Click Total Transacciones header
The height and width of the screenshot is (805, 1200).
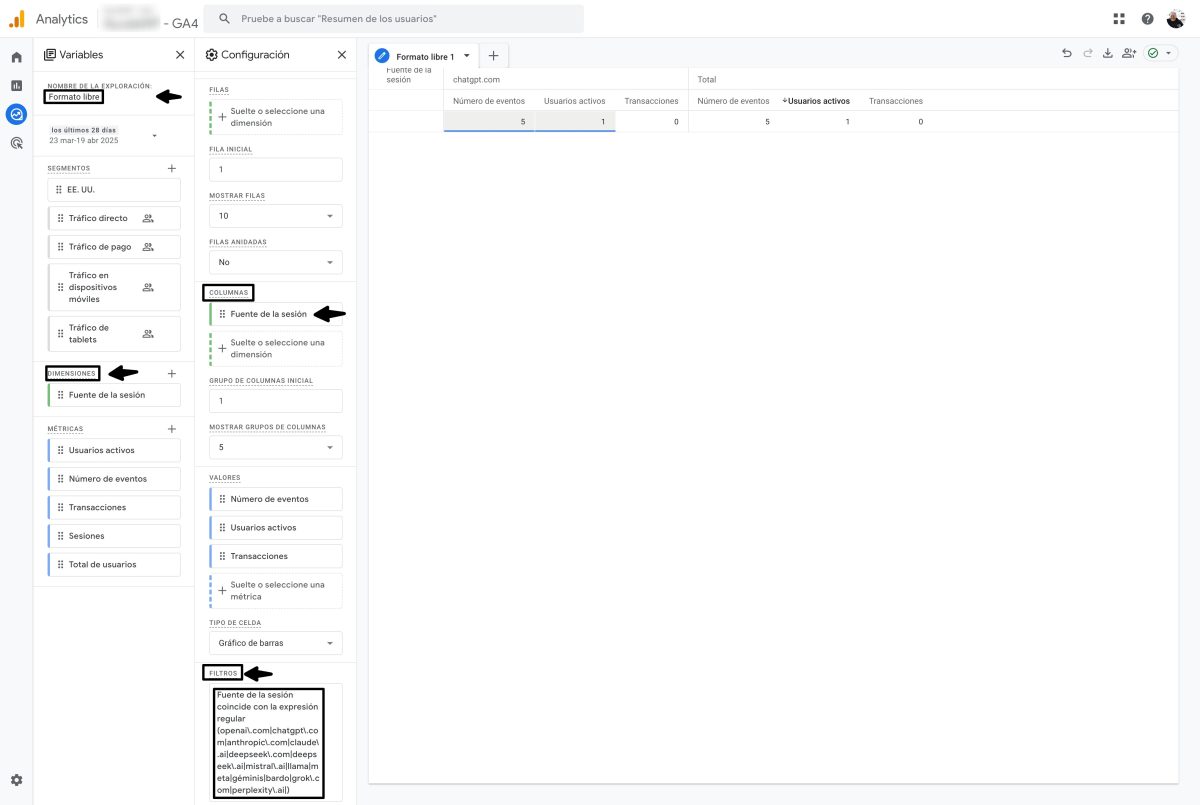pyautogui.click(x=896, y=101)
